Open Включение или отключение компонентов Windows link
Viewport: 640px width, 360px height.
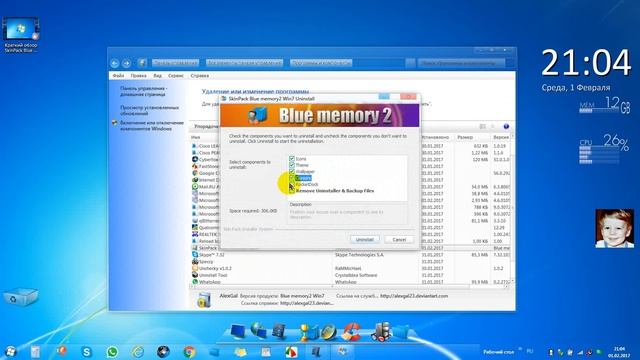click(x=152, y=126)
